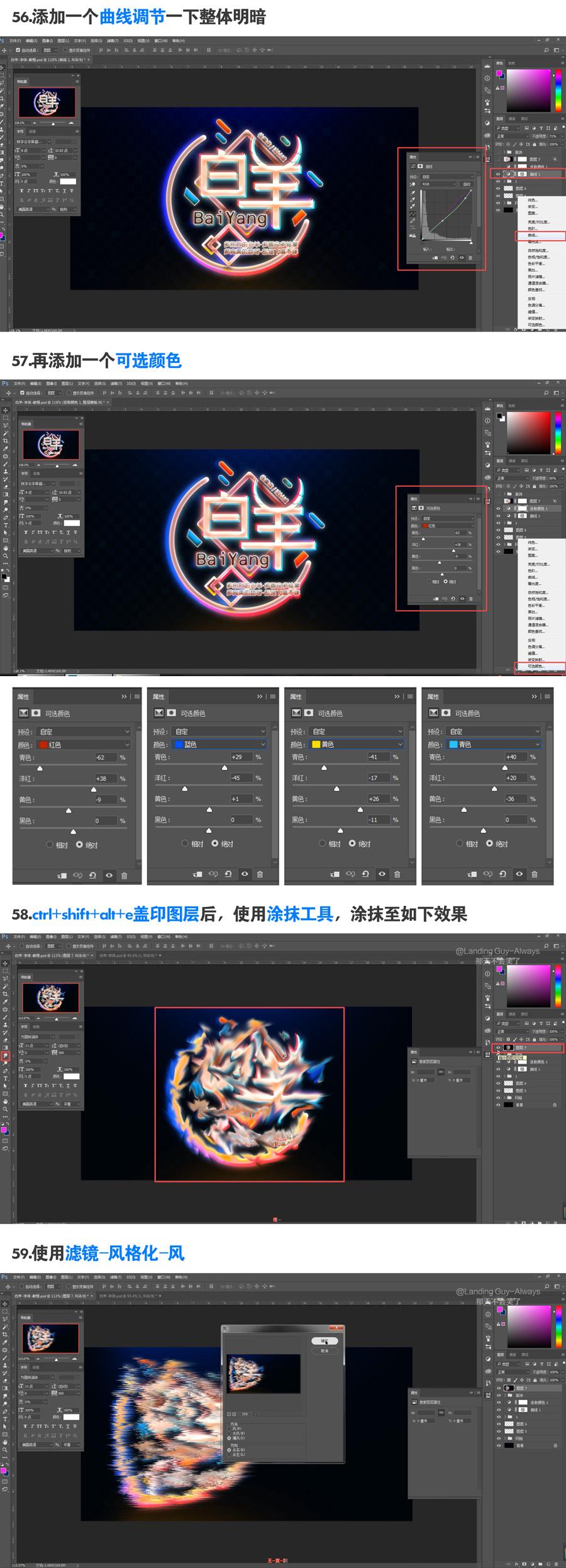This screenshot has height=1568, width=566.
Task: Click 黑色 value field showing -11 in Yellows panel
Action: (x=378, y=820)
